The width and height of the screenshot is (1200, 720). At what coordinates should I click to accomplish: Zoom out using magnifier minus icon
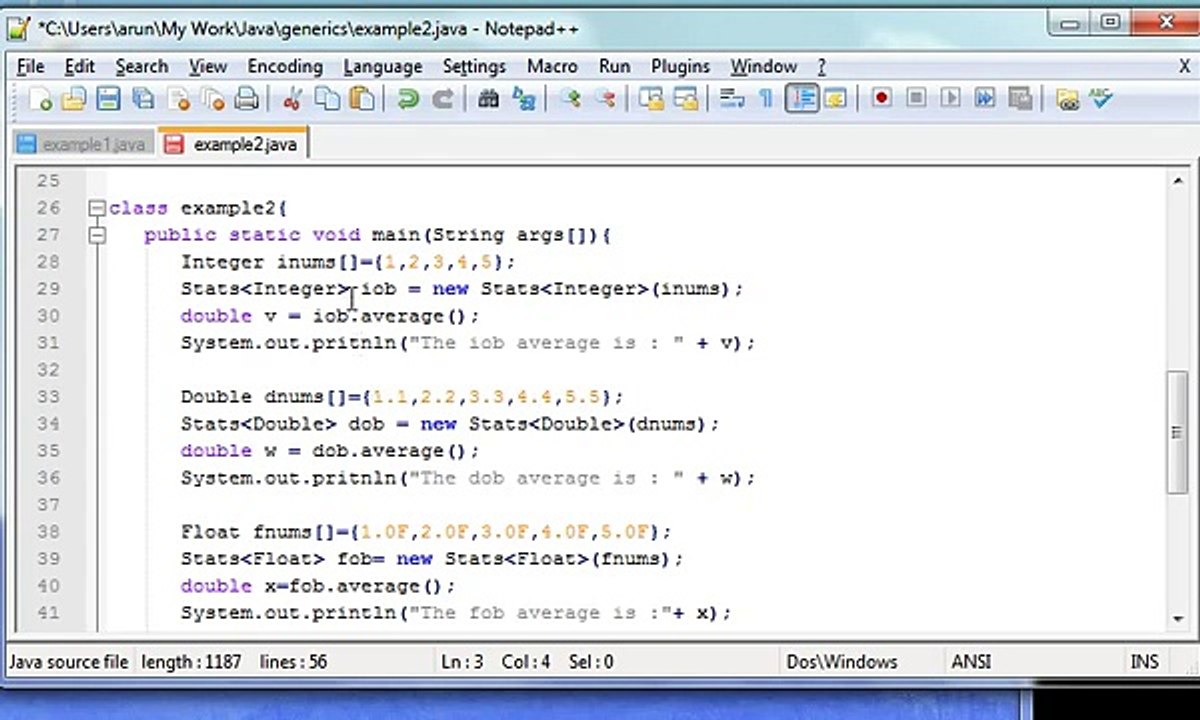coord(604,99)
